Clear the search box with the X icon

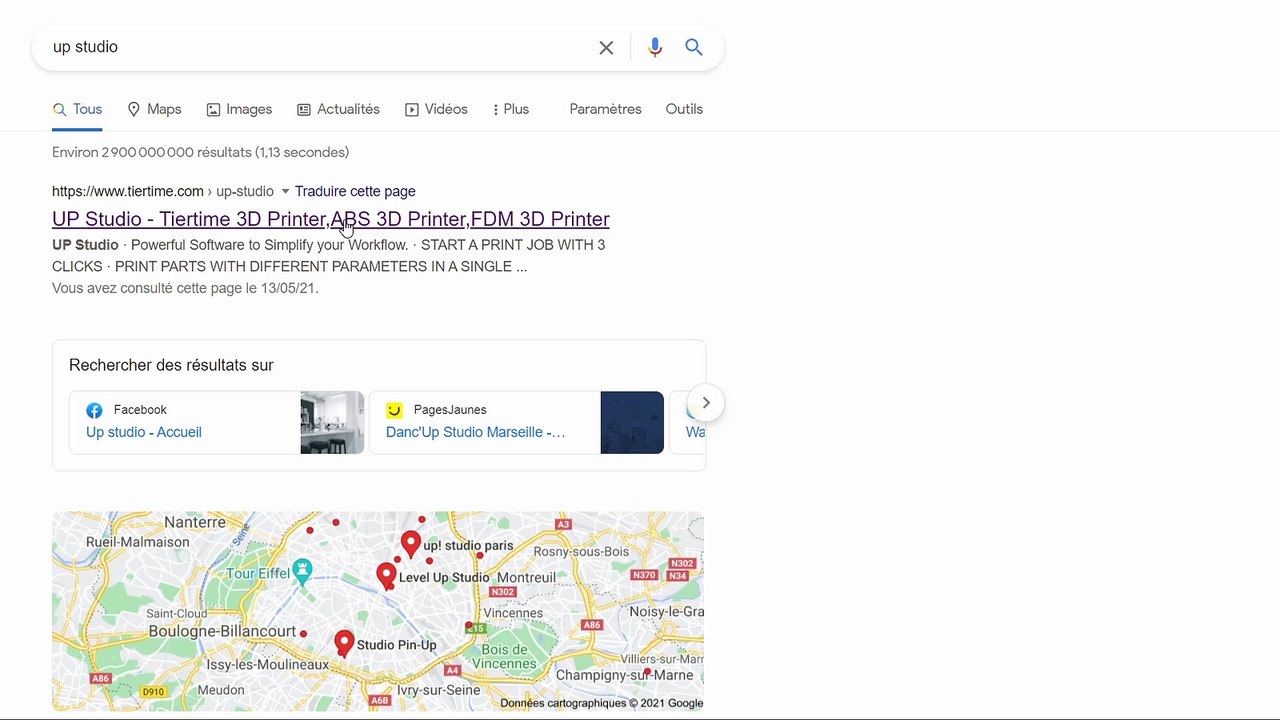[x=606, y=48]
